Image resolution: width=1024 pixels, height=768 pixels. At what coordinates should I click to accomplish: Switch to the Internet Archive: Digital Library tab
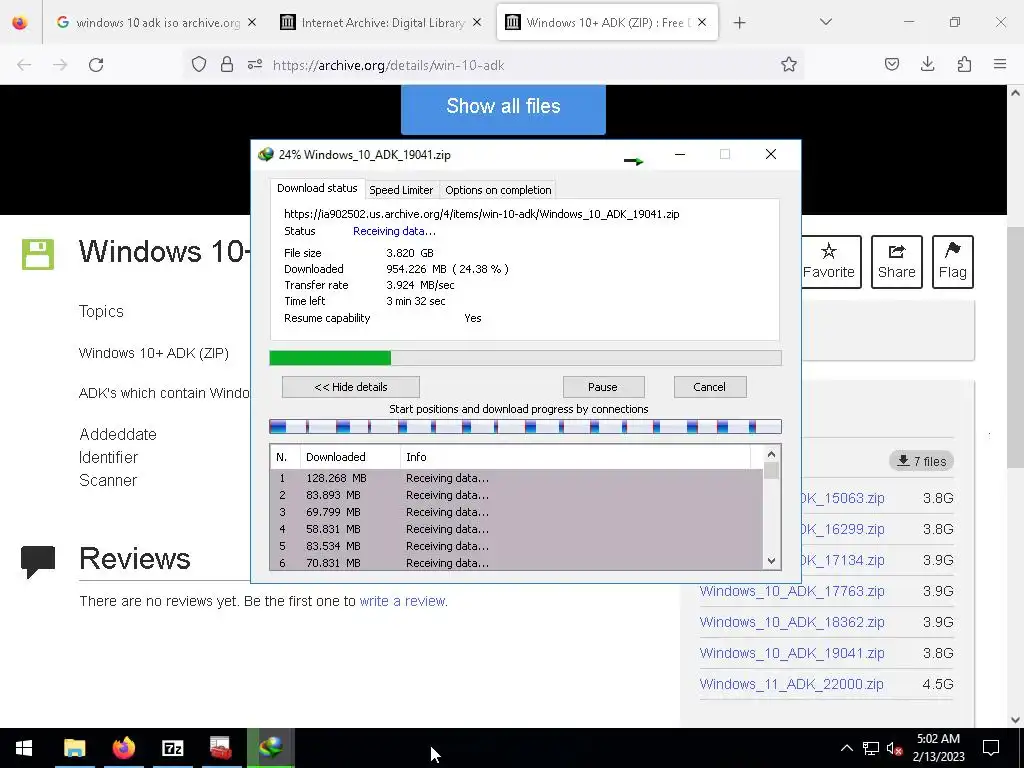pyautogui.click(x=383, y=23)
